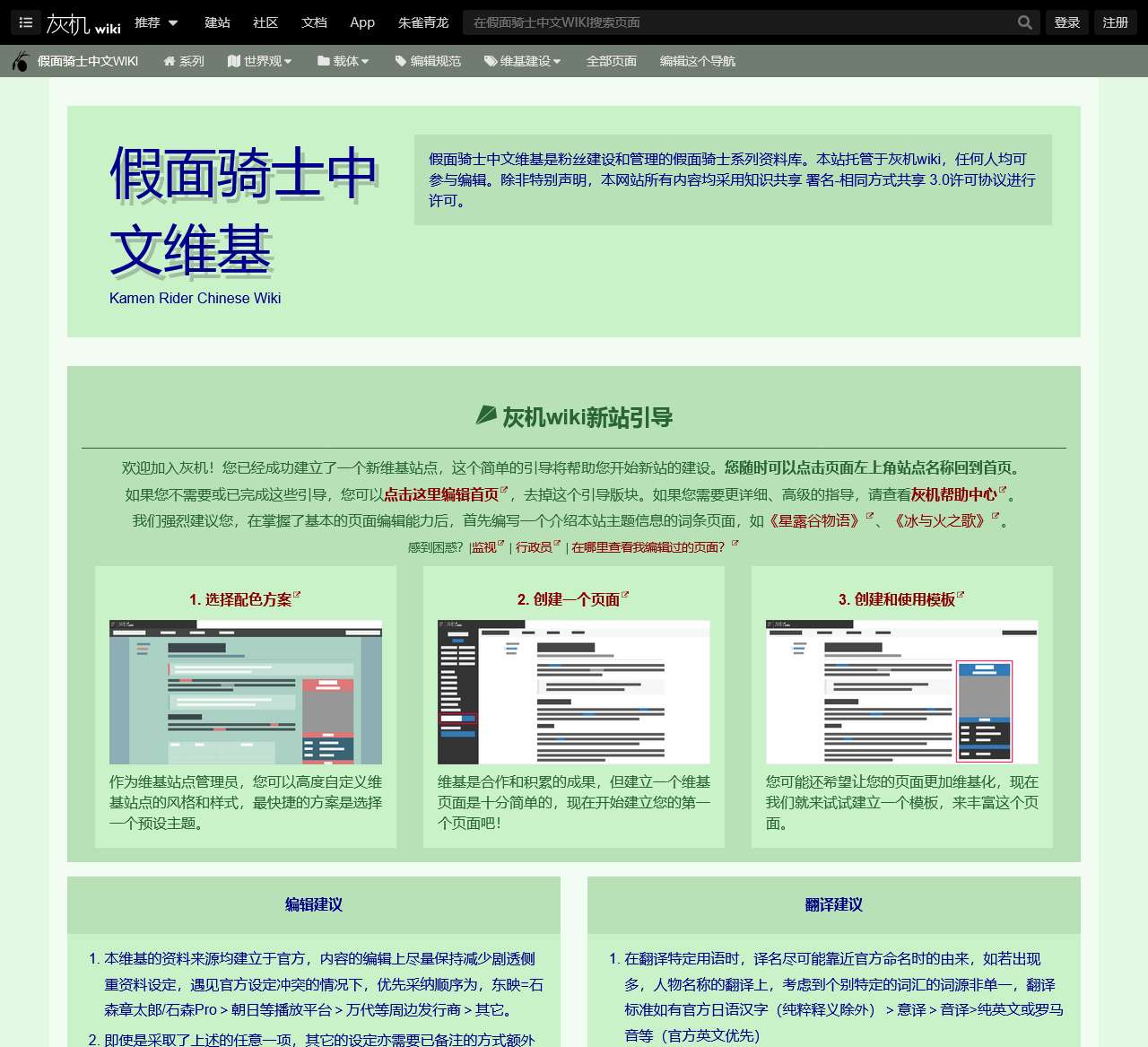Click the search magnifier icon
This screenshot has height=1047, width=1148.
(x=1024, y=22)
